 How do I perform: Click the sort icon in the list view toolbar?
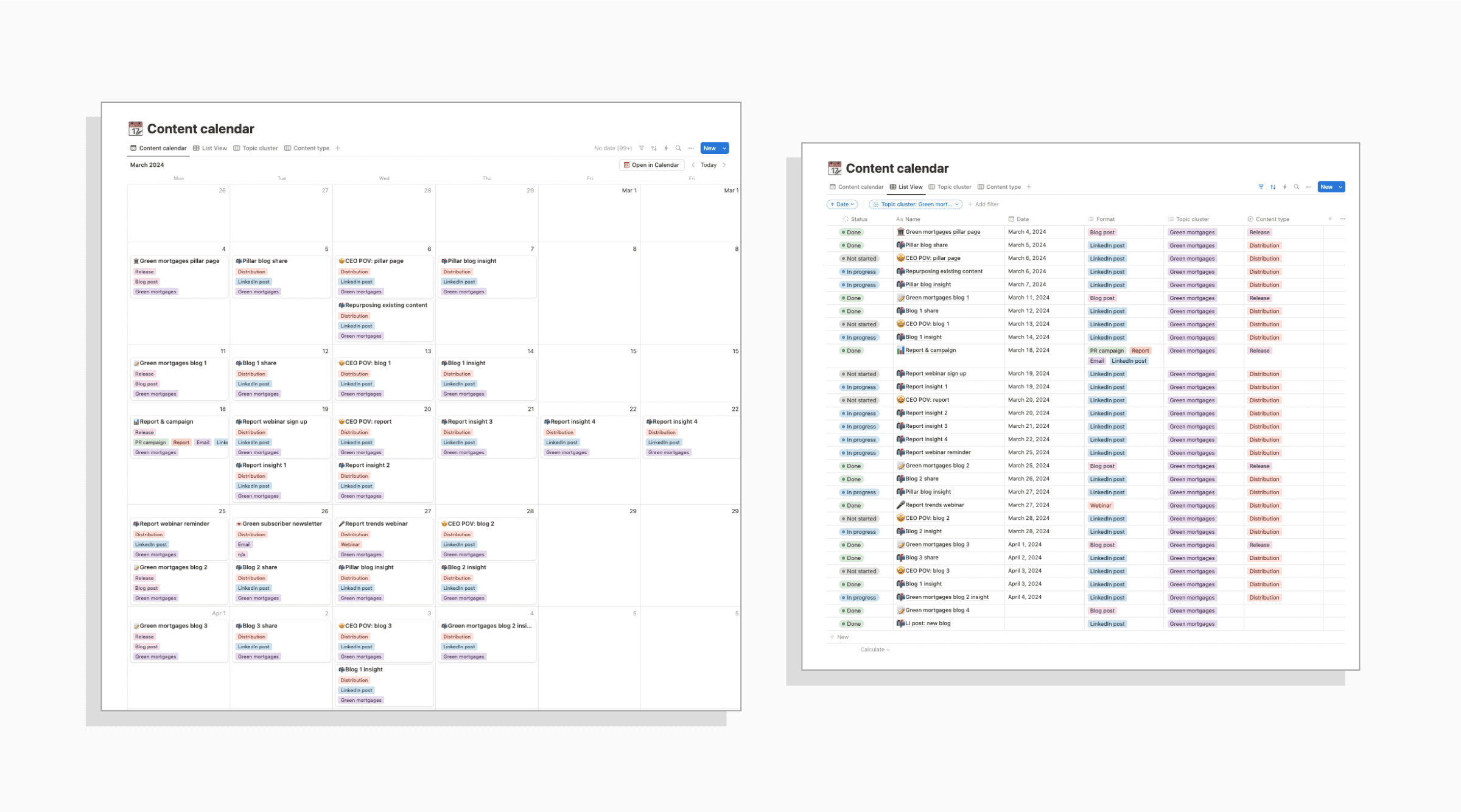tap(1273, 187)
